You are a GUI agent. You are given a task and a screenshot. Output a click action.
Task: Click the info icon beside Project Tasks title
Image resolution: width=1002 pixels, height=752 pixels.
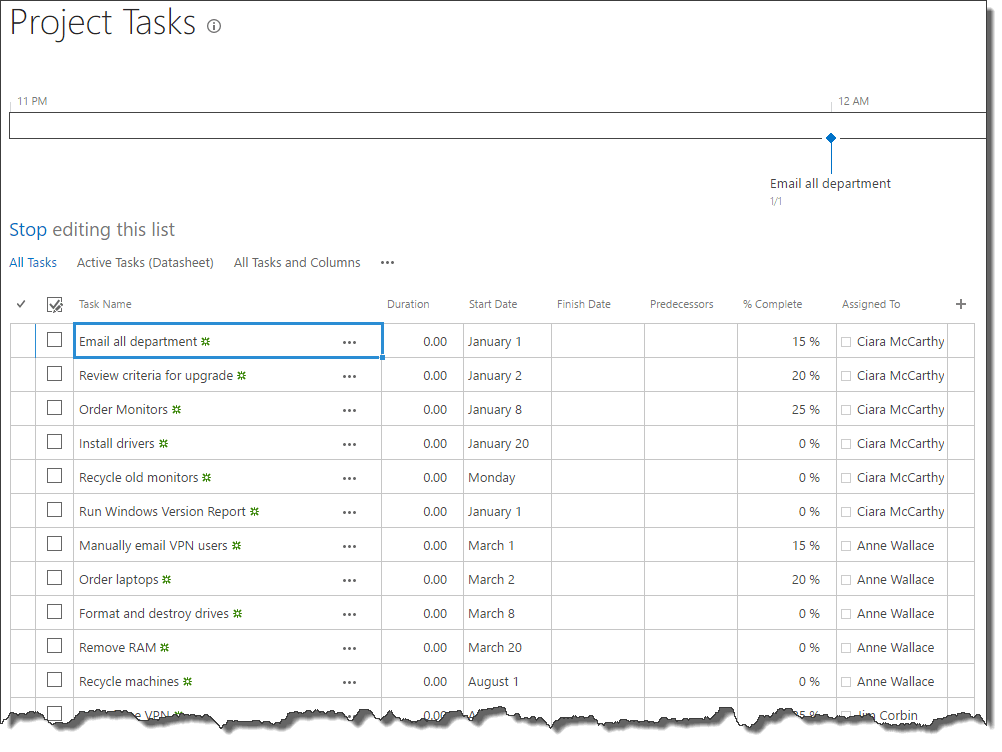click(213, 27)
